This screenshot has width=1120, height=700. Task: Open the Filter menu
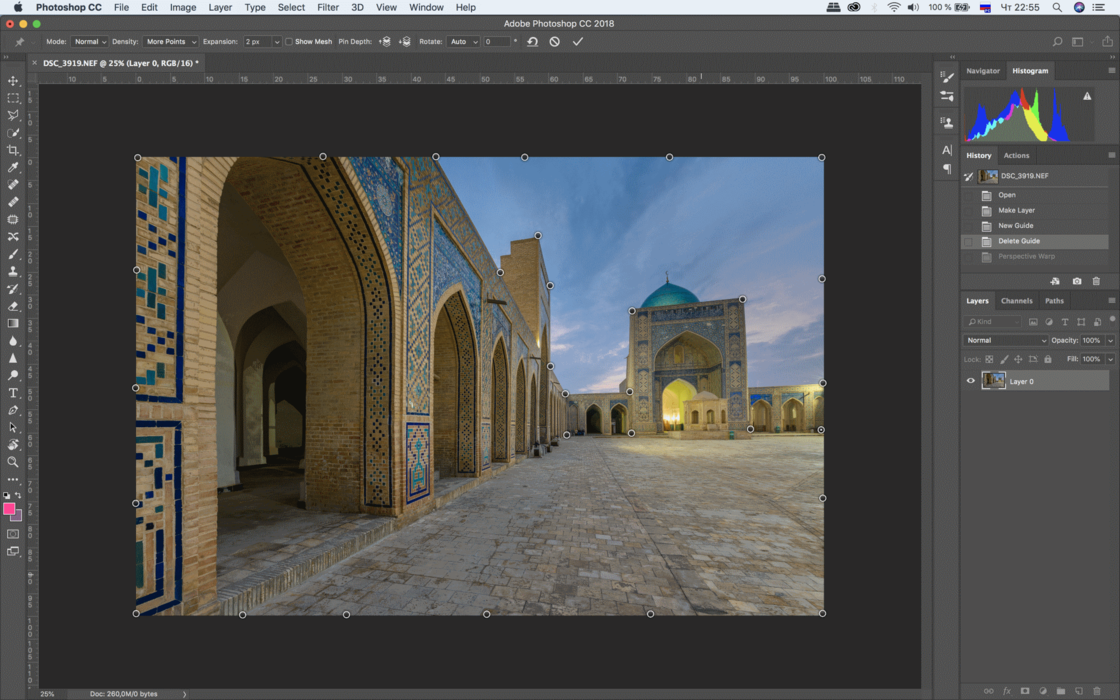[x=327, y=7]
